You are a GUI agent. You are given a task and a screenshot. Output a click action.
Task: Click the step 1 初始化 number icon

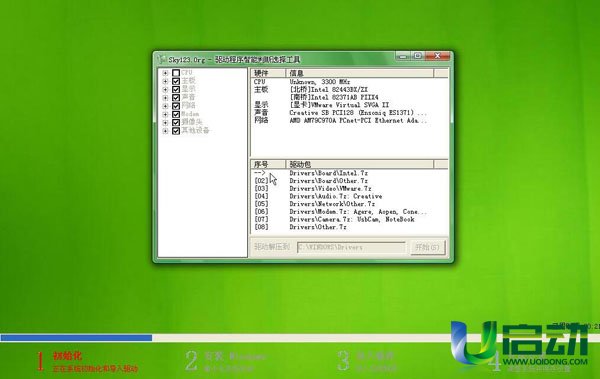click(x=40, y=361)
